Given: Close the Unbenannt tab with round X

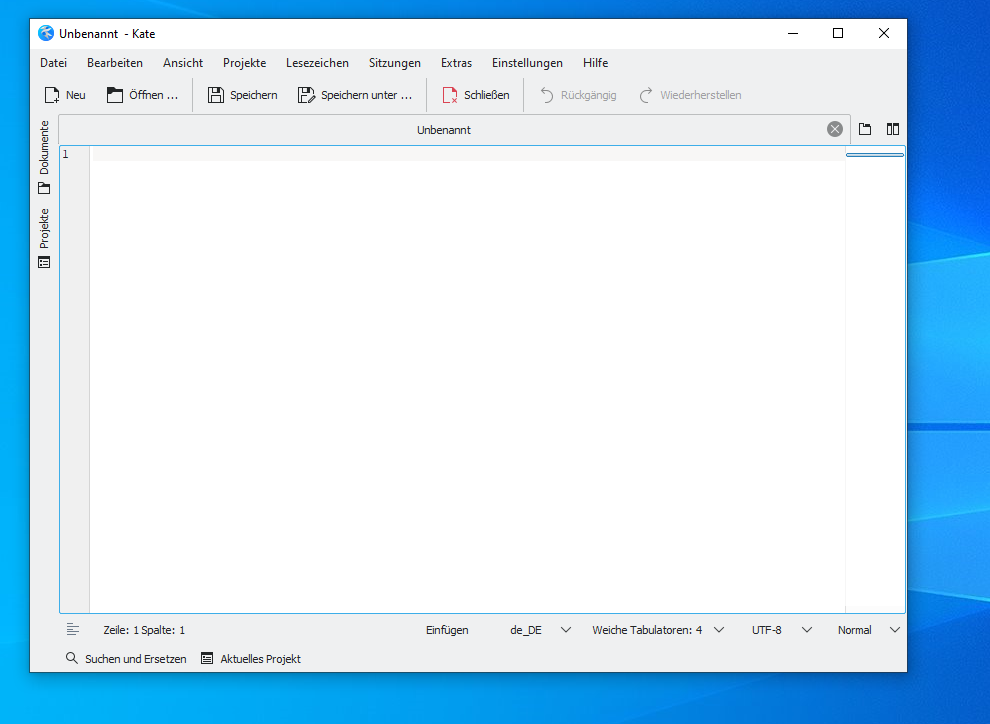Looking at the screenshot, I should coord(835,129).
